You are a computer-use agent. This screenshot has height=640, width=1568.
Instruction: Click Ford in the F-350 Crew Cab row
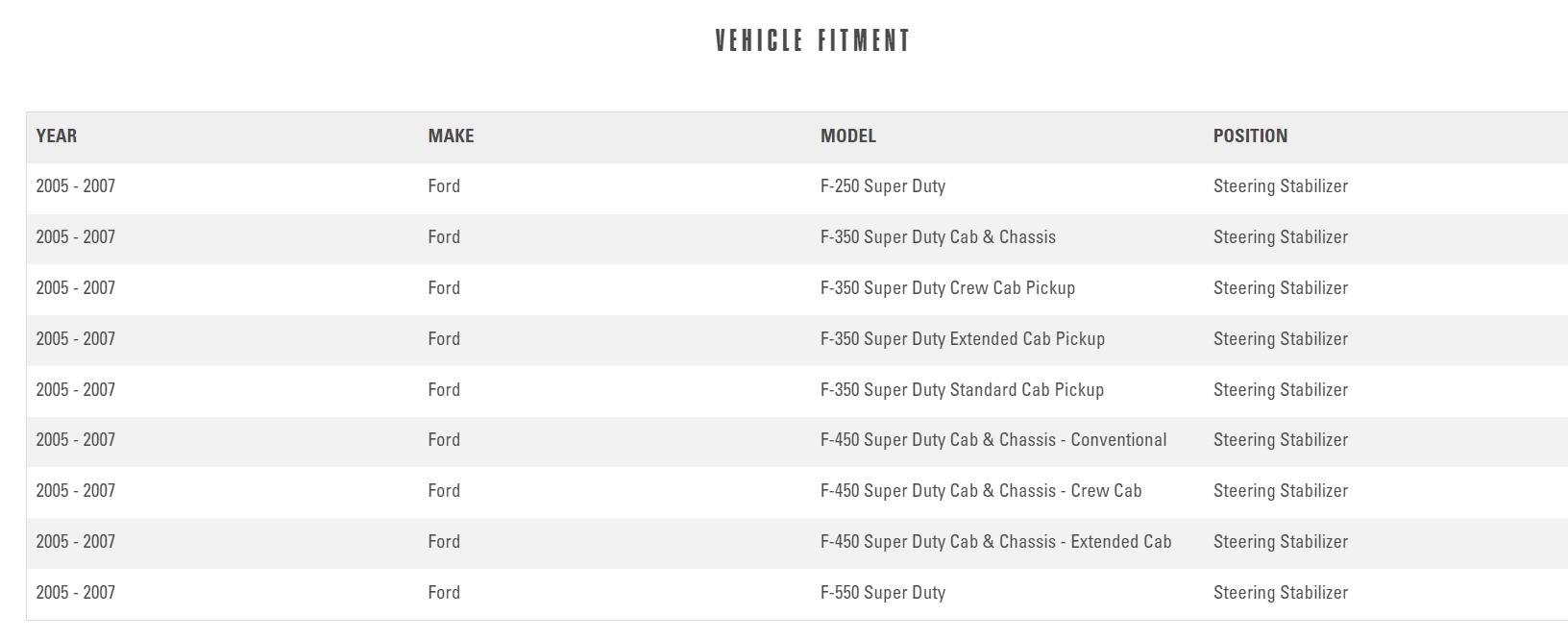point(444,288)
